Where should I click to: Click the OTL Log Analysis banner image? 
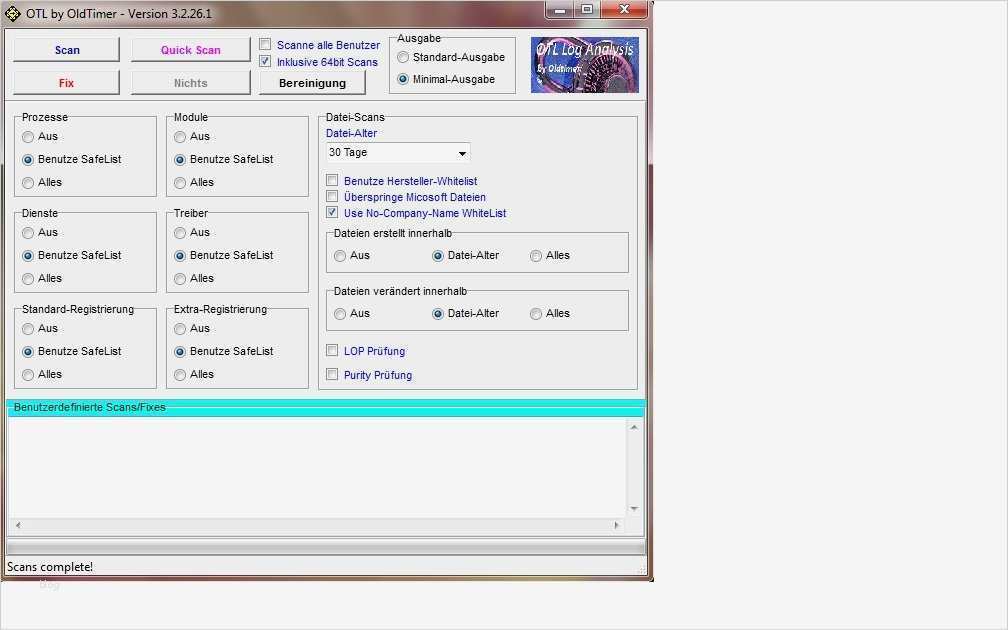click(584, 64)
